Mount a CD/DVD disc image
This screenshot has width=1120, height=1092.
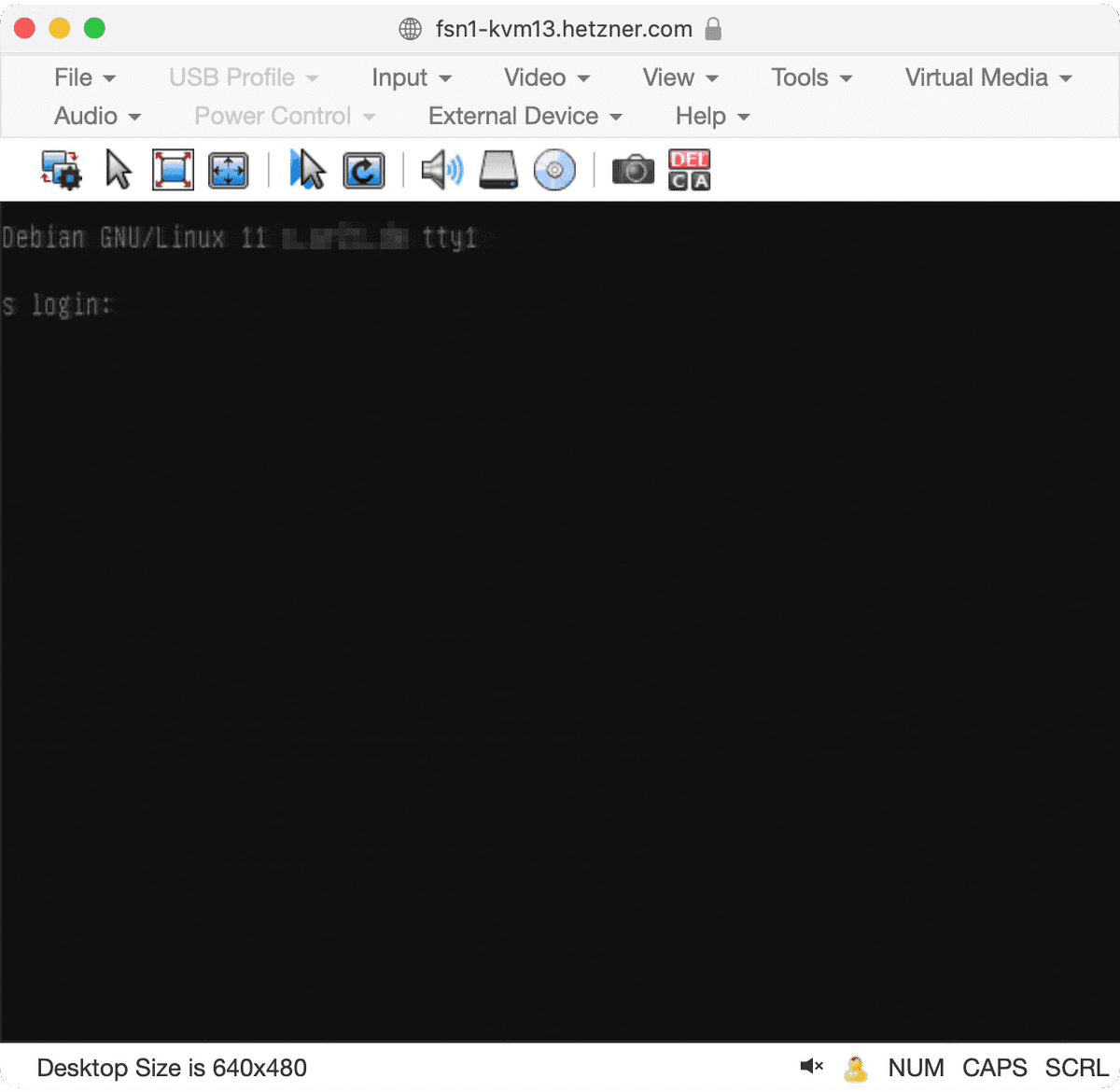(x=555, y=169)
